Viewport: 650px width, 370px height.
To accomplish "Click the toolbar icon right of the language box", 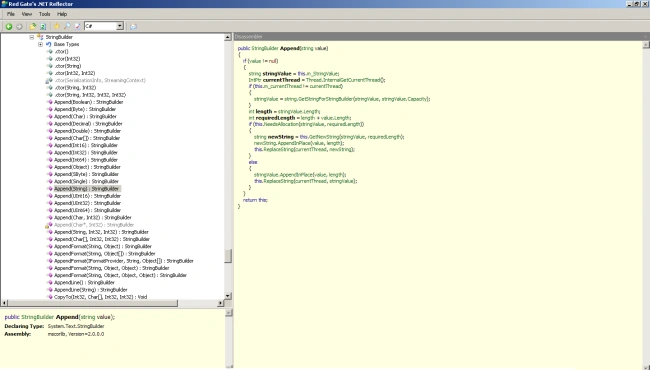I will [133, 27].
